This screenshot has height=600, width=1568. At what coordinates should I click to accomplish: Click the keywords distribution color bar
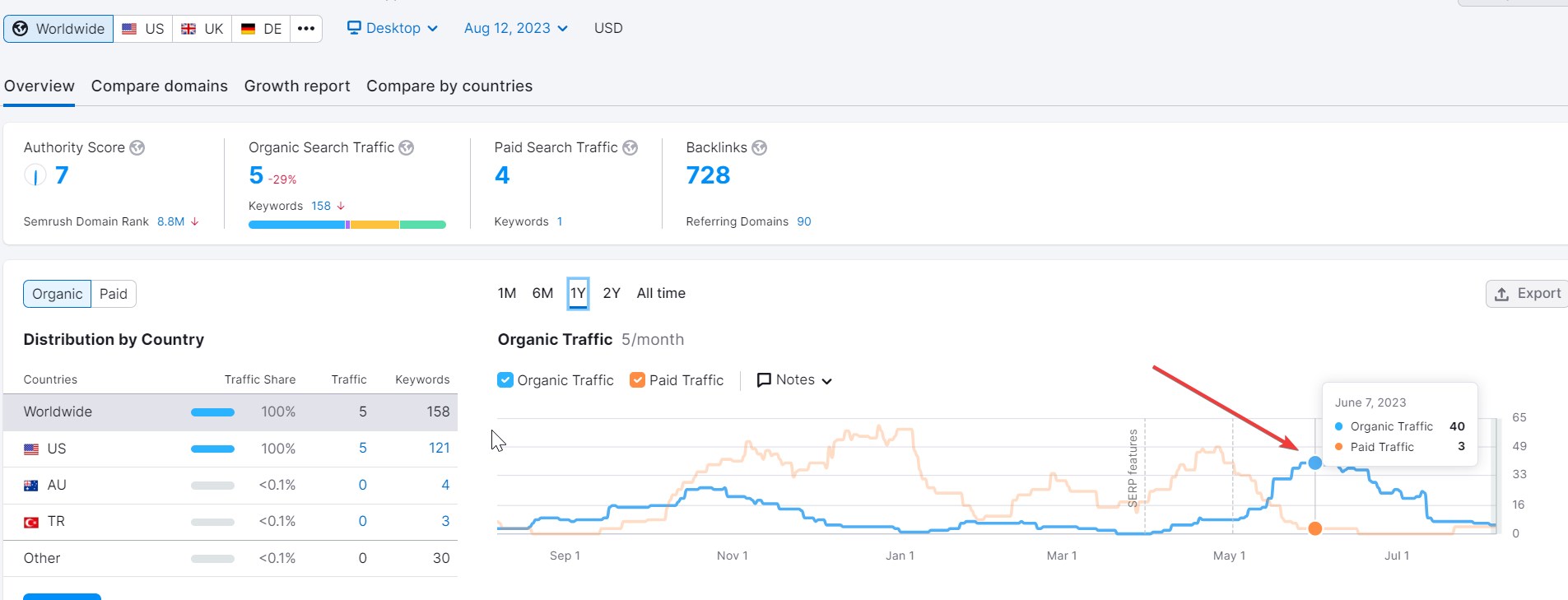(347, 225)
